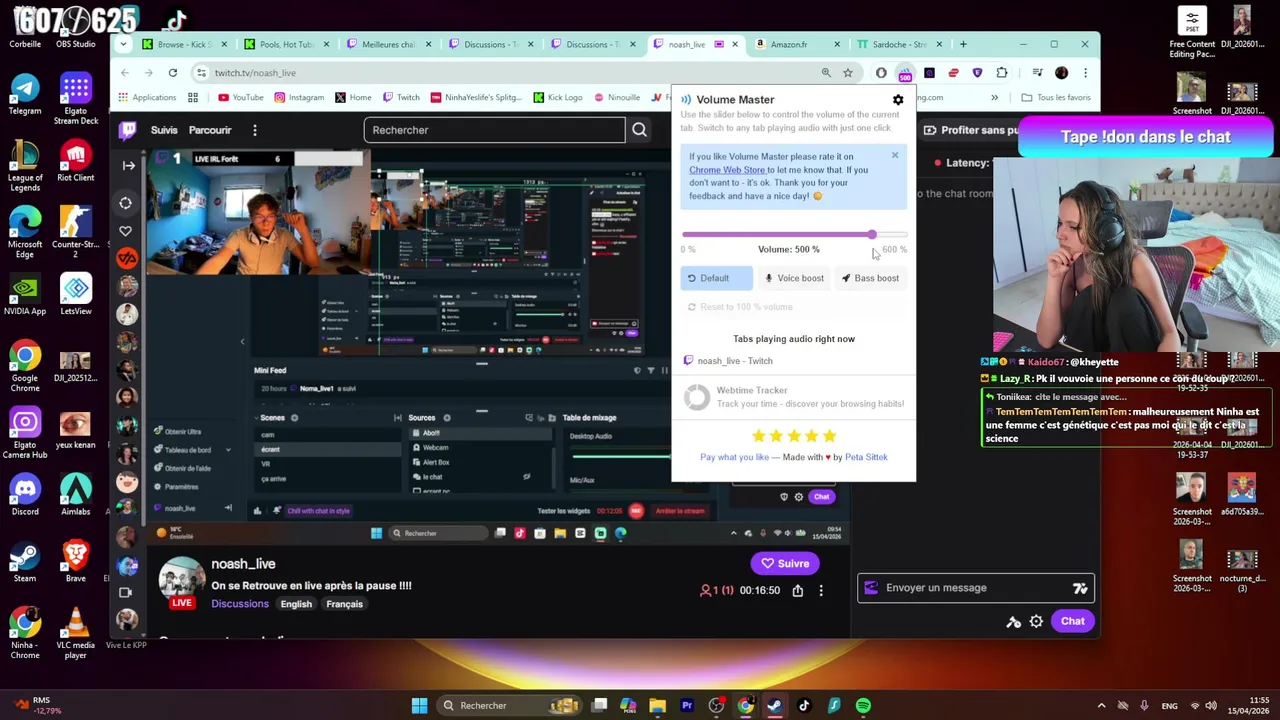
Task: Show hidden system tray icons
Action: (1102, 706)
